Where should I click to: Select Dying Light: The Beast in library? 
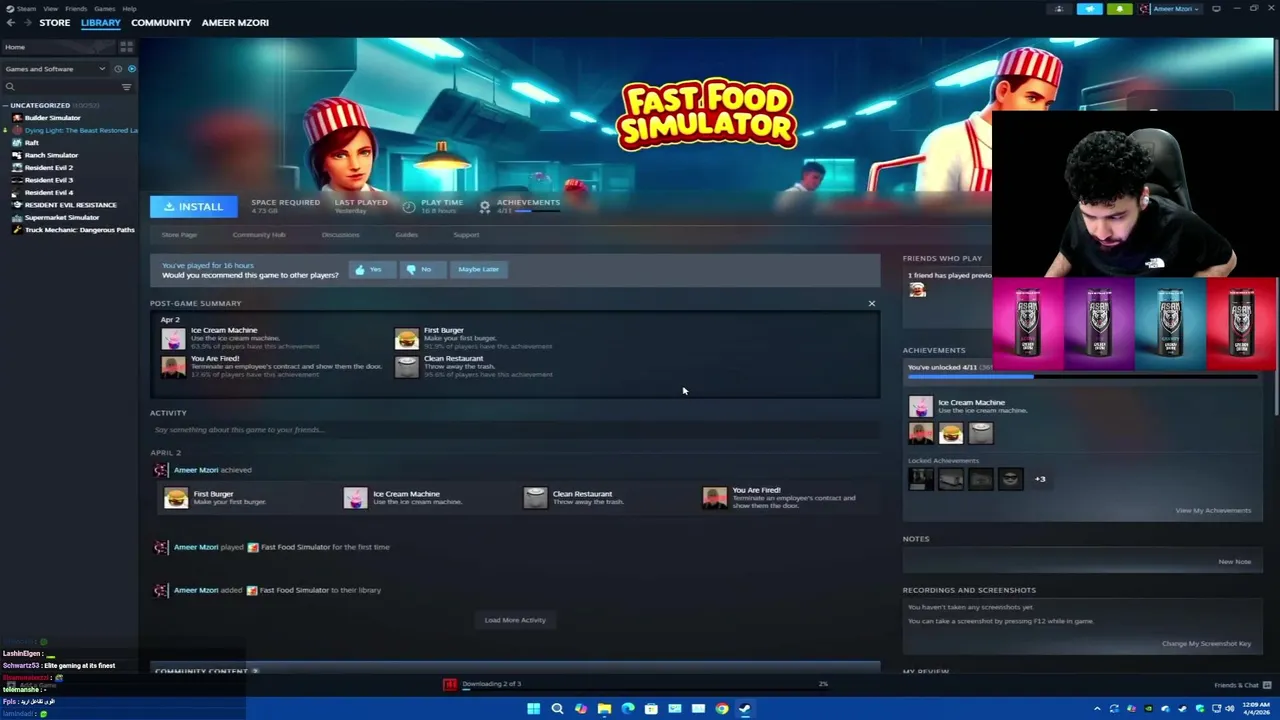pos(80,130)
